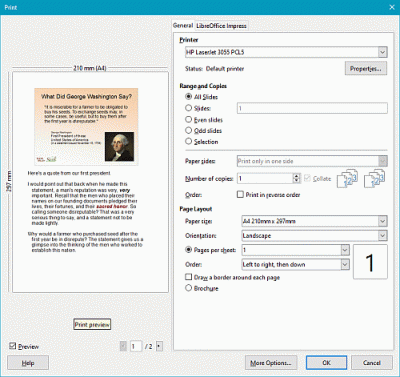Screen dimensions: 400x377
Task: Close the Print dialog window
Action: pyautogui.click(x=392, y=7)
